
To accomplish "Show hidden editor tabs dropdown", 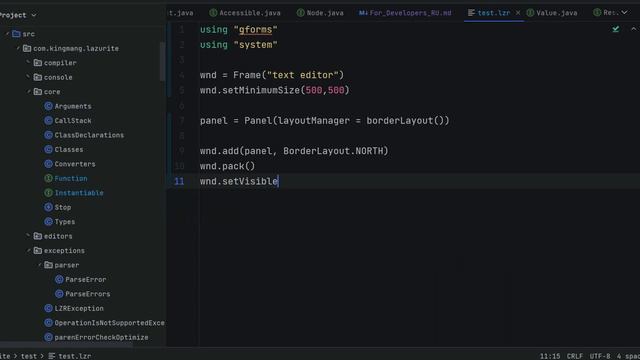I will click(x=624, y=13).
